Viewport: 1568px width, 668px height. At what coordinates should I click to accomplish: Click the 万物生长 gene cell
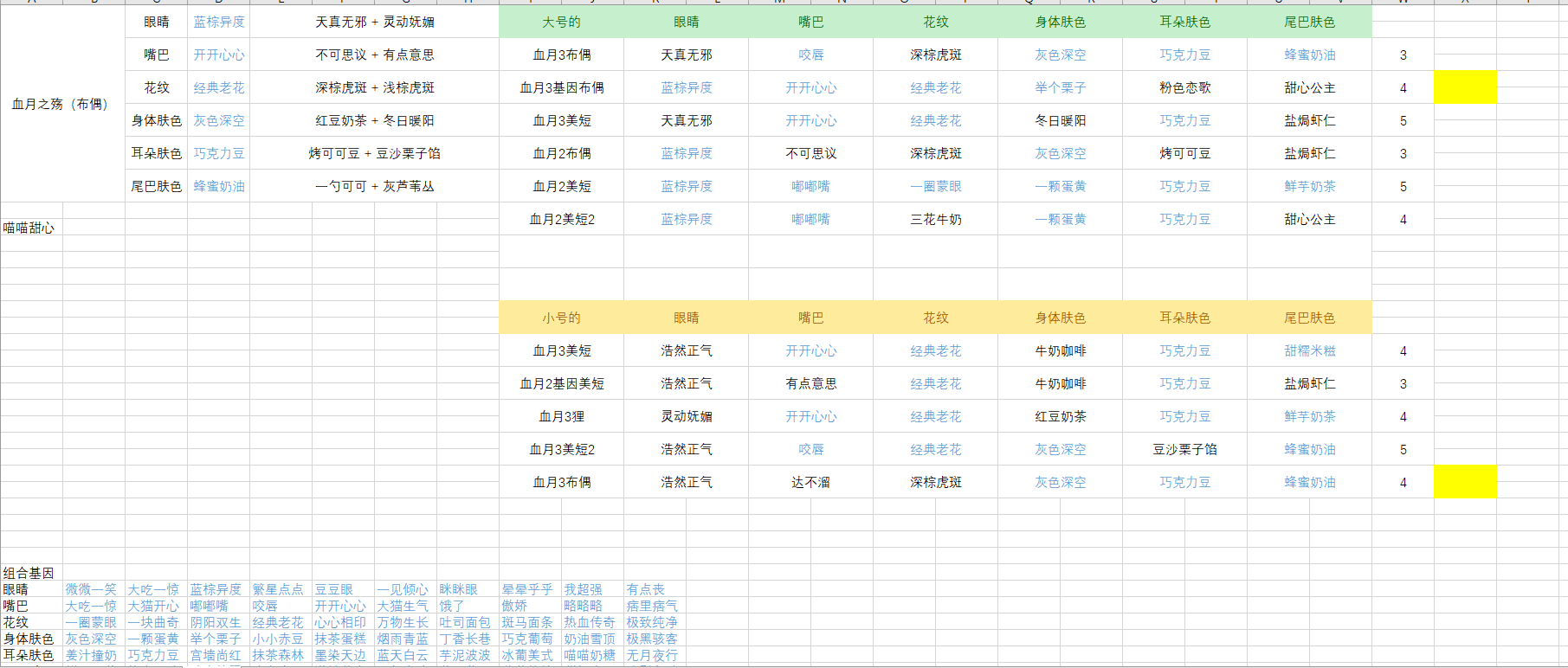tap(405, 622)
